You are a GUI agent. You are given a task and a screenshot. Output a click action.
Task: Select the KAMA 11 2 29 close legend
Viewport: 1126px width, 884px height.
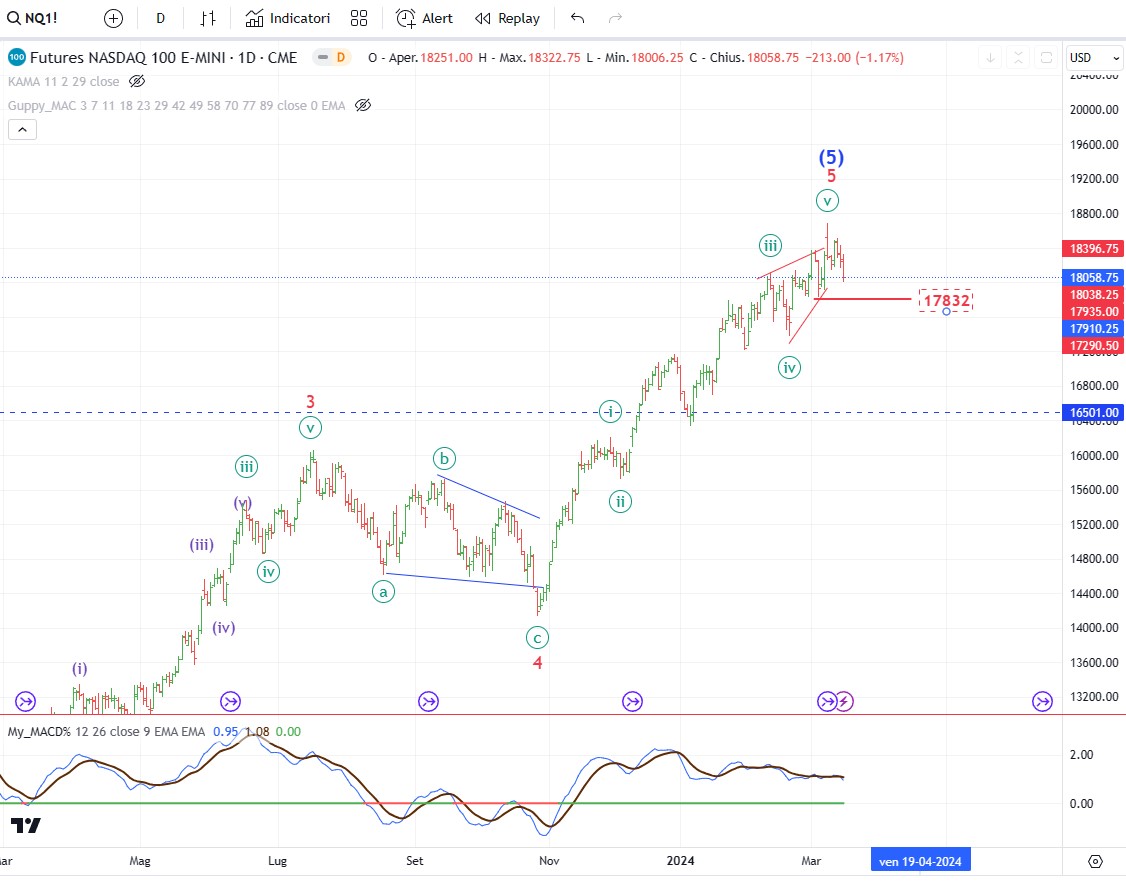coord(63,82)
